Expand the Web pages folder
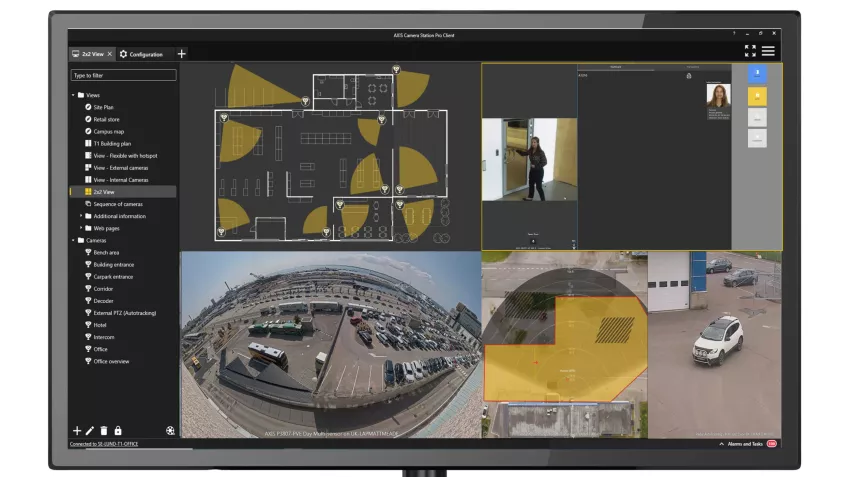The height and width of the screenshot is (477, 848). 81,228
